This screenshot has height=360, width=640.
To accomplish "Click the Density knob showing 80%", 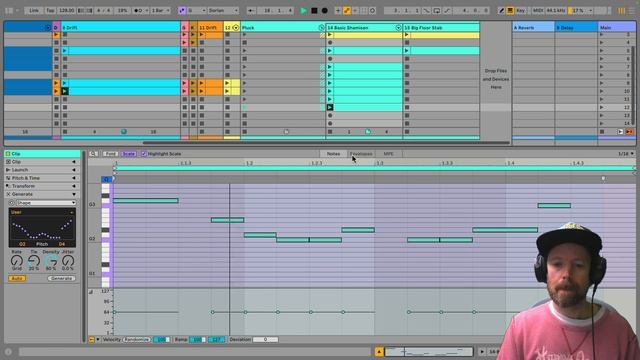I will click(51, 260).
